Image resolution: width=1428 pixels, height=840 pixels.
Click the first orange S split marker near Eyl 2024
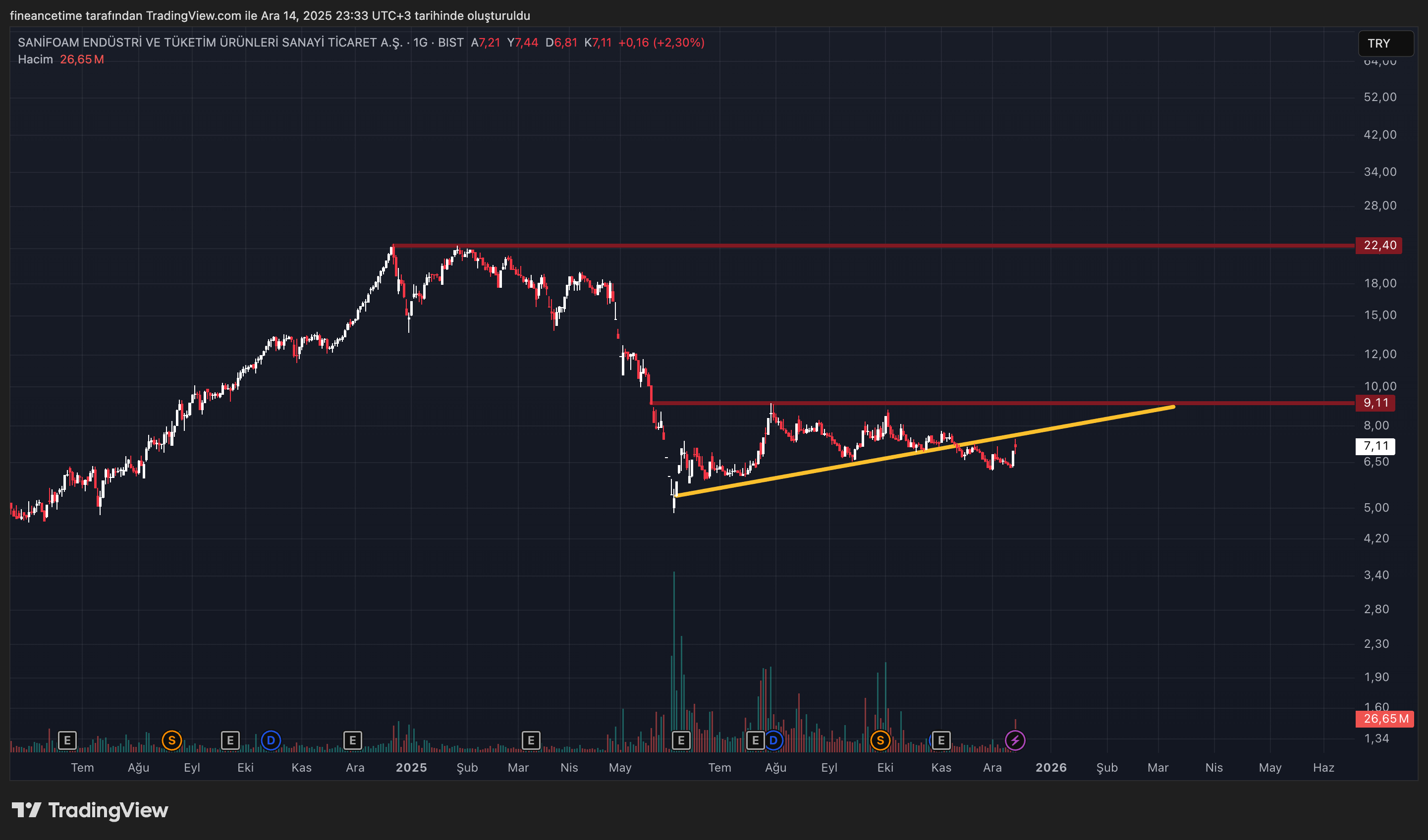[172, 740]
